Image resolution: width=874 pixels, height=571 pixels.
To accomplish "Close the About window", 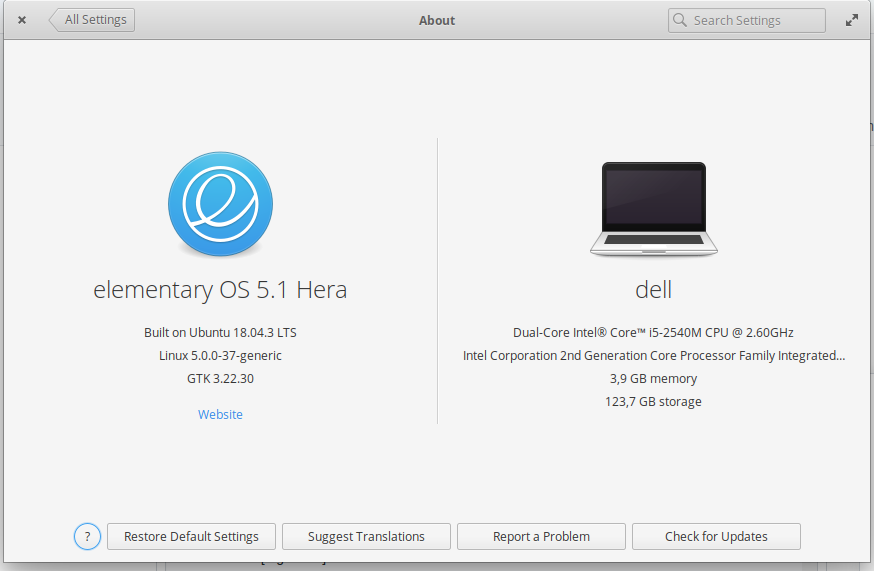I will pyautogui.click(x=22, y=20).
